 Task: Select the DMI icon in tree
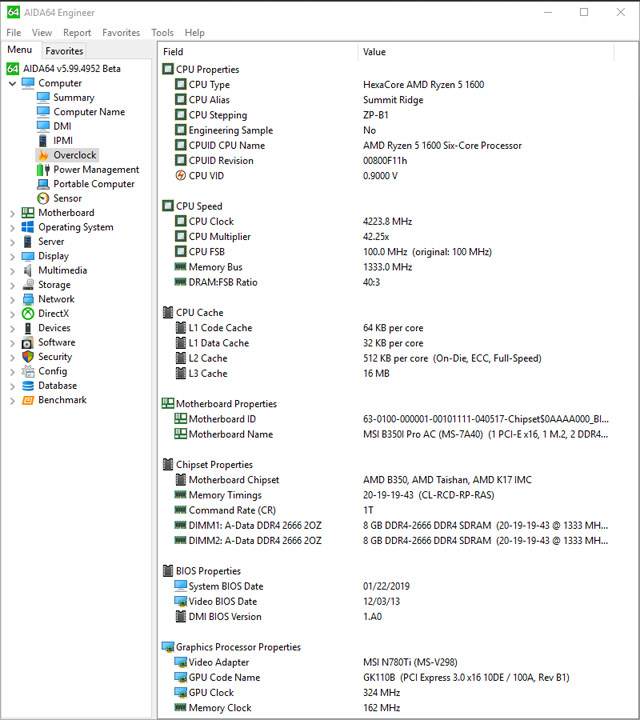(x=43, y=126)
